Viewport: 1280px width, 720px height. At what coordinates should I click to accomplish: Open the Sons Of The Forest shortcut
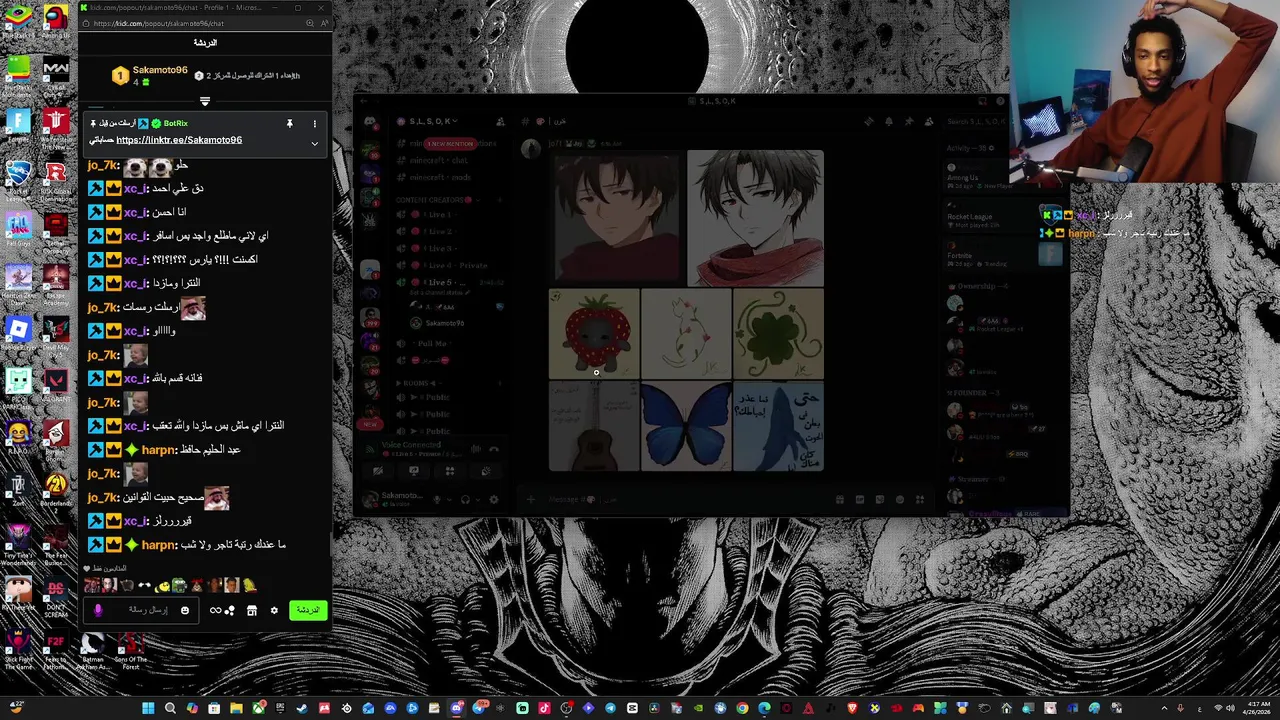[130, 650]
